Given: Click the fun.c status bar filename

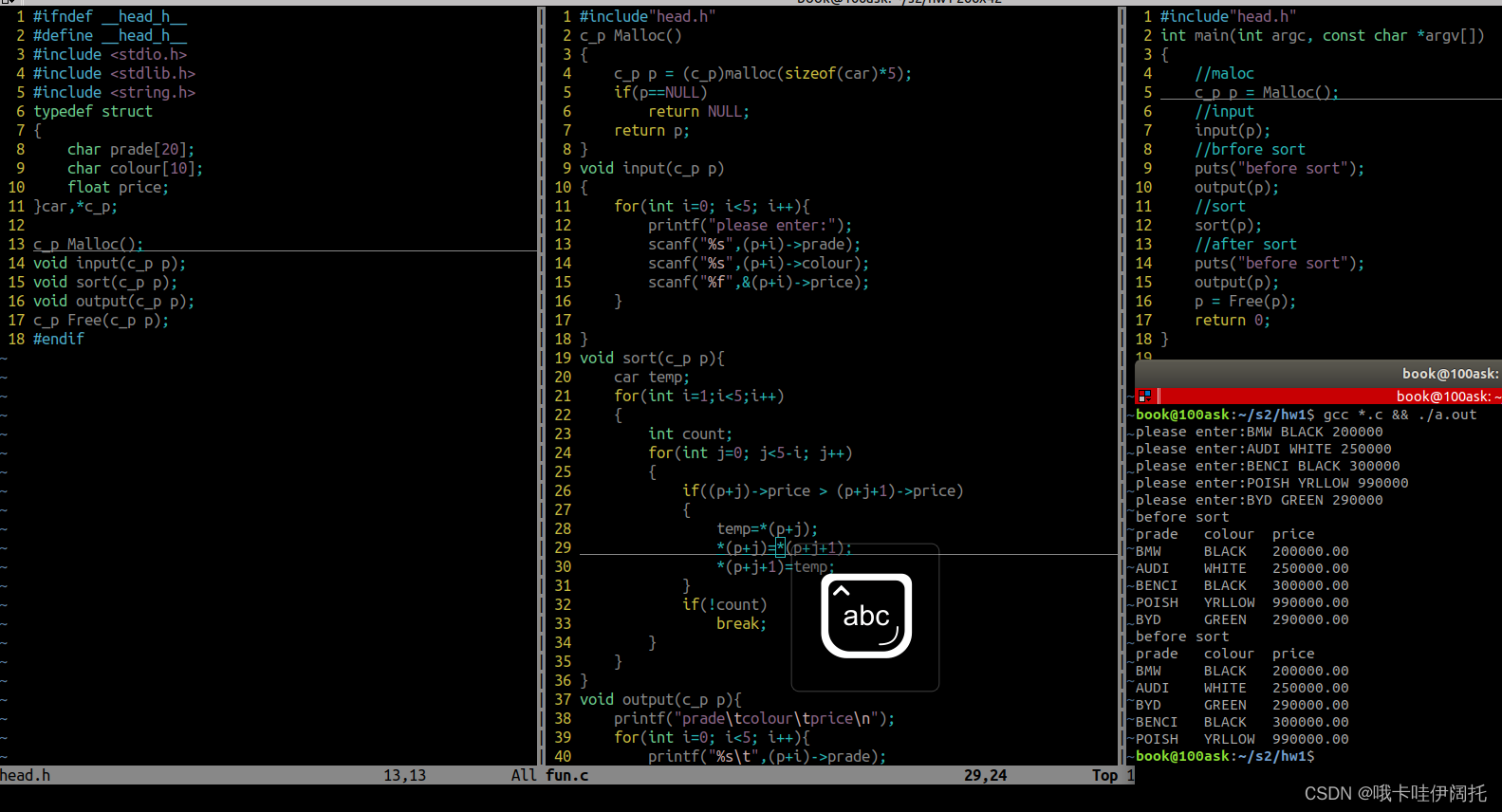Looking at the screenshot, I should (x=567, y=775).
